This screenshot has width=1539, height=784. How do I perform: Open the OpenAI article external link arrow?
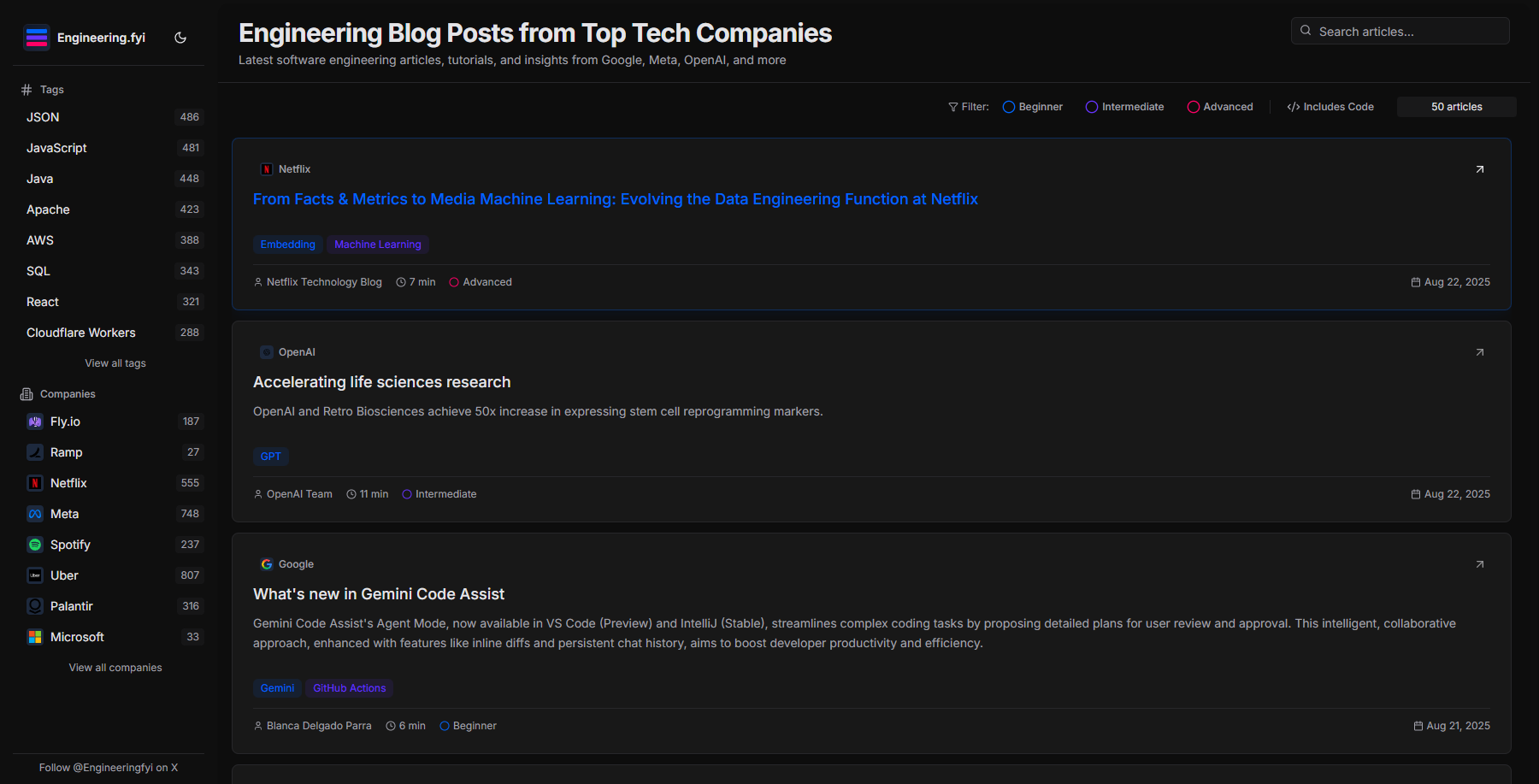[1480, 352]
